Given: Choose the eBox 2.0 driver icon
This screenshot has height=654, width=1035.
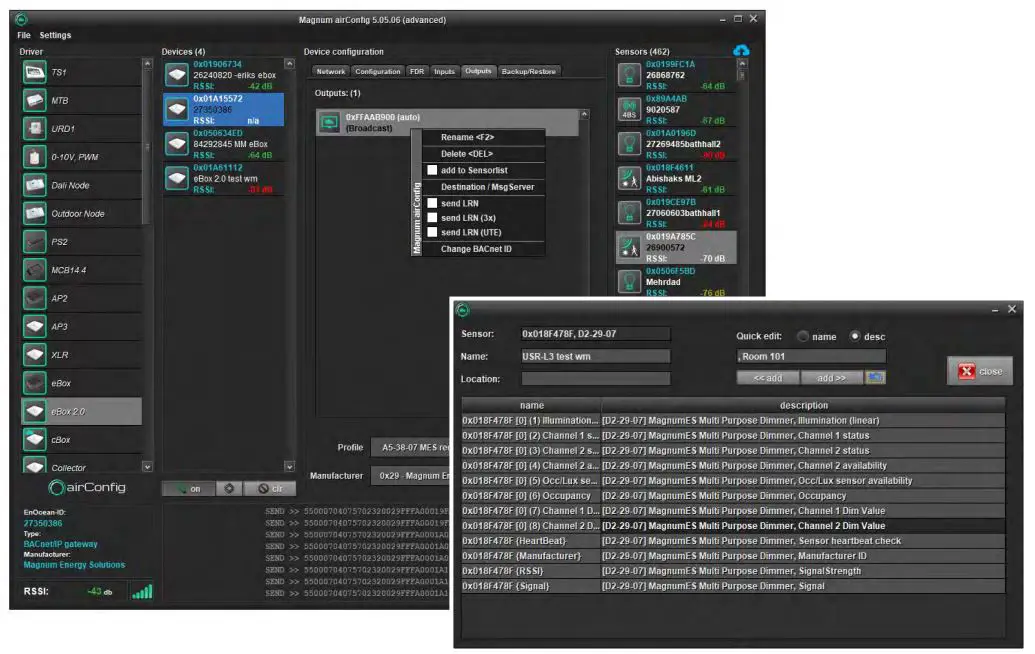Looking at the screenshot, I should click(x=34, y=412).
